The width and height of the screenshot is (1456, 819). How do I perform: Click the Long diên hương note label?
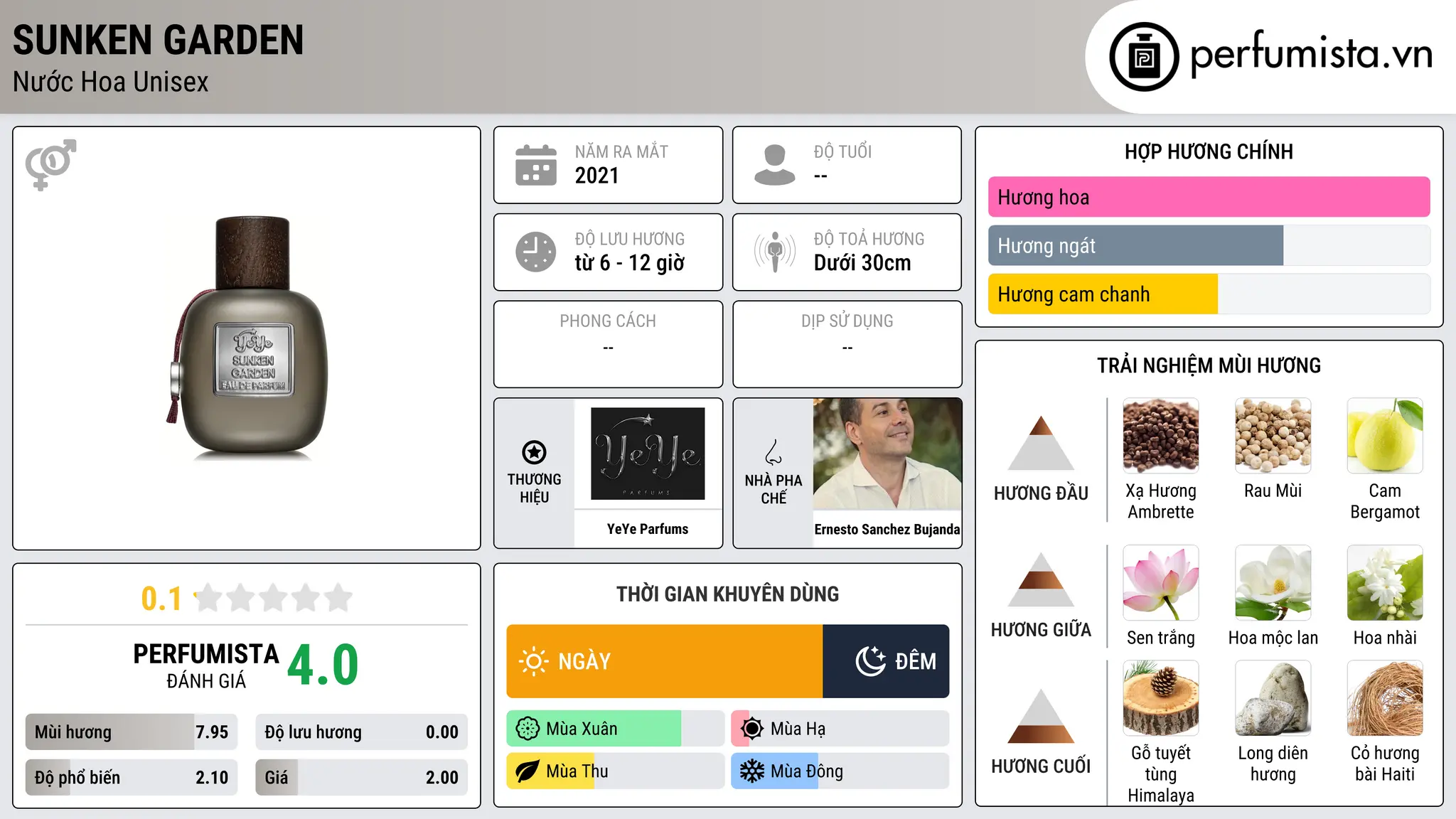(x=1273, y=764)
